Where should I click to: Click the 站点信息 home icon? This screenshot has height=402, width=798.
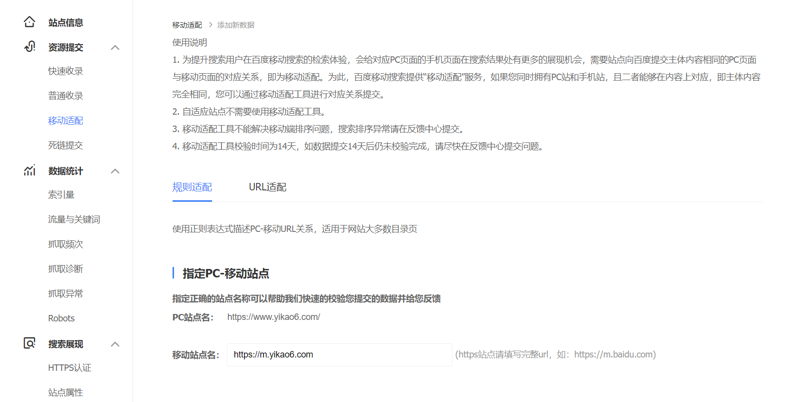pos(29,22)
